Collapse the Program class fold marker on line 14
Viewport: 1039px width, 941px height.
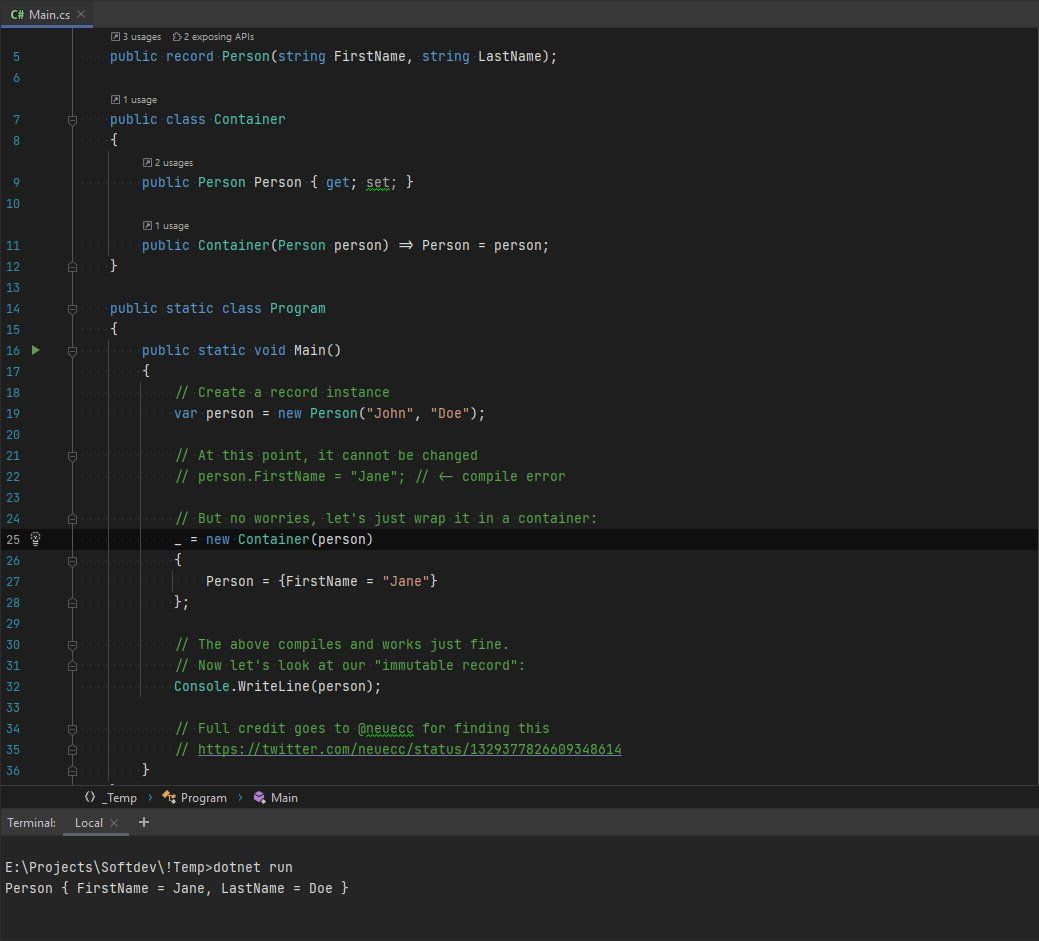coord(72,308)
